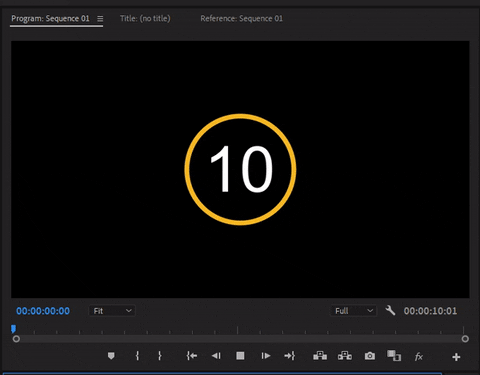
Task: Mark In point with left brace icon
Action: click(137, 356)
